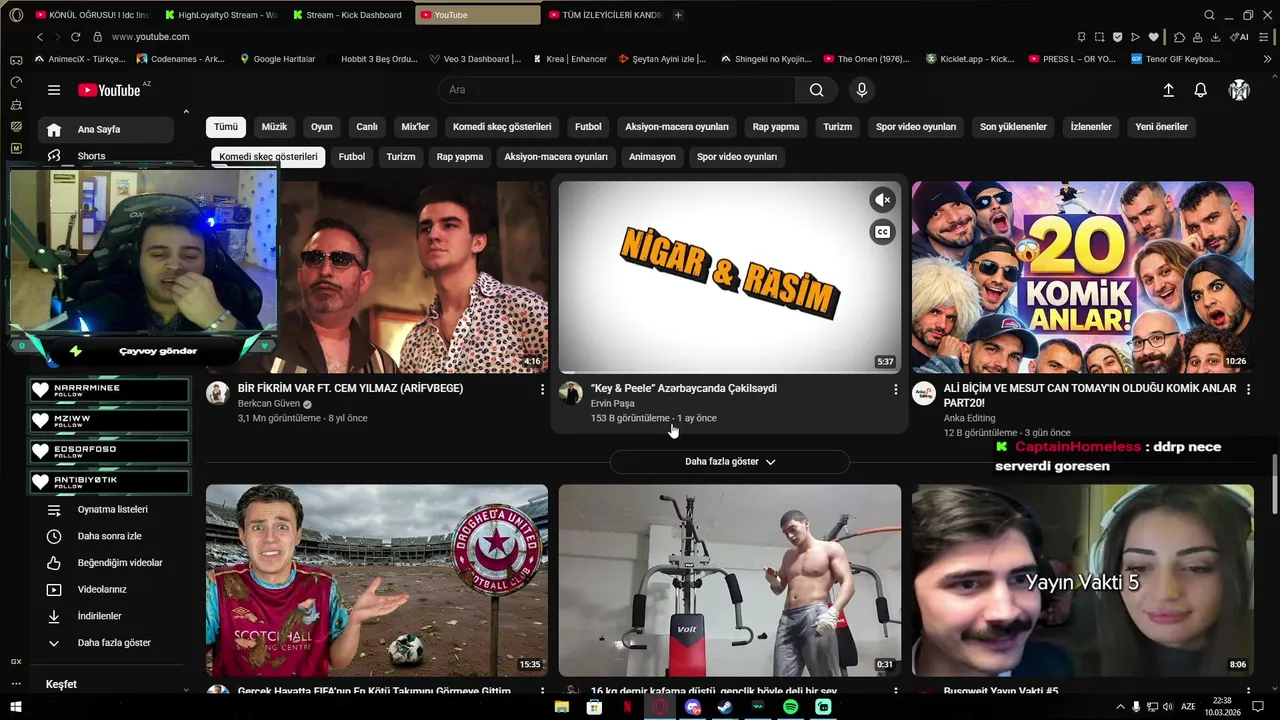Search tabs with top-right magnifier icon
Viewport: 1280px width, 720px height.
pos(1209,15)
